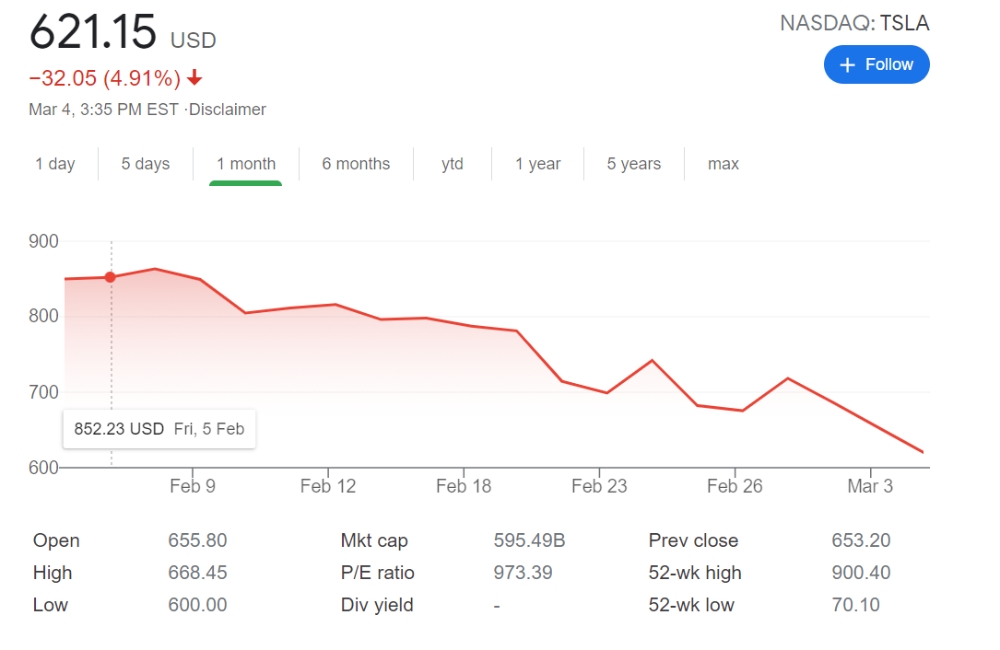Image resolution: width=1000 pixels, height=650 pixels.
Task: Click the USD currency label beside price
Action: pyautogui.click(x=193, y=40)
